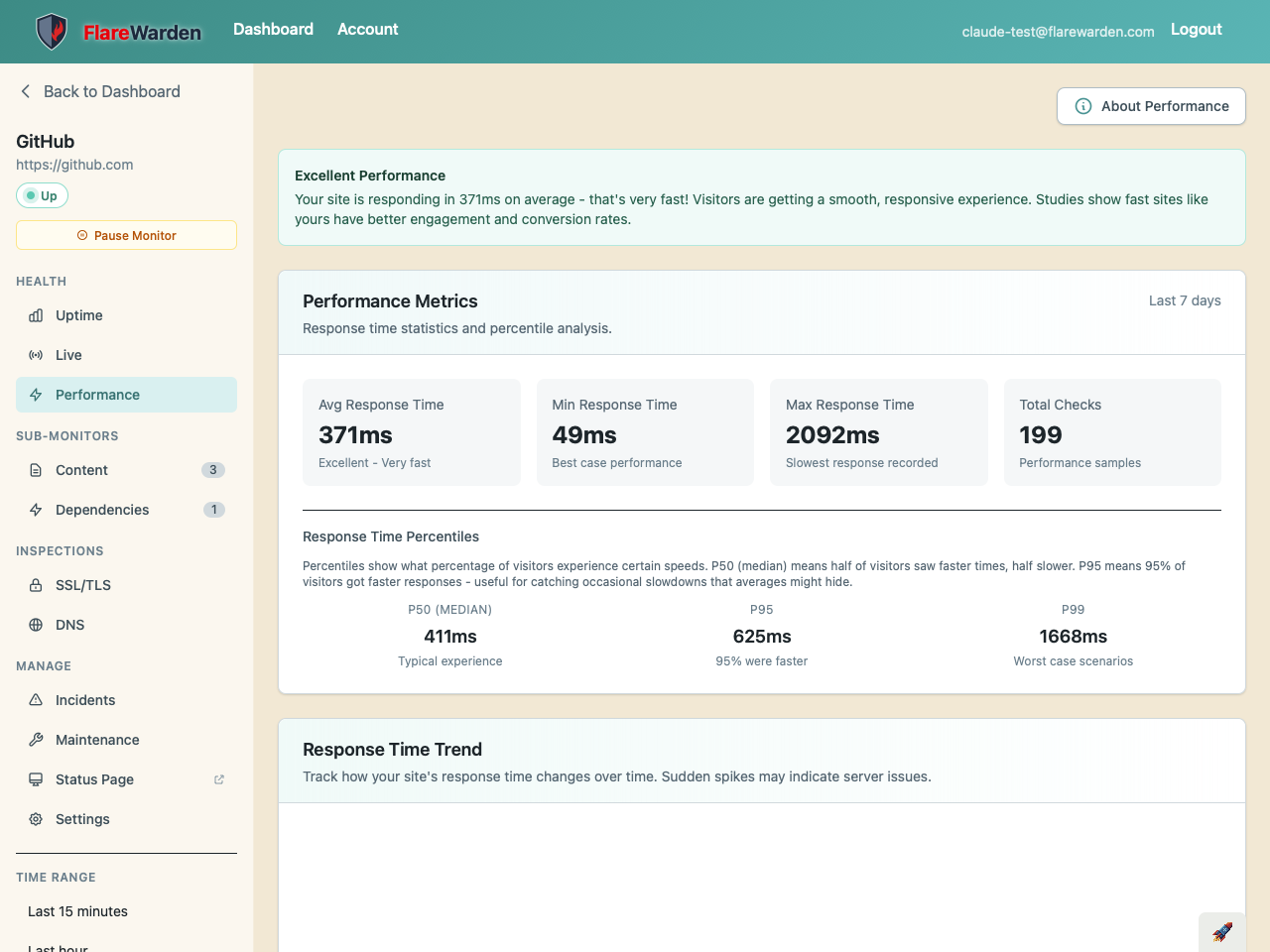Go back using the Back to Dashboard chevron
Viewport: 1270px width, 952px height.
pyautogui.click(x=26, y=91)
